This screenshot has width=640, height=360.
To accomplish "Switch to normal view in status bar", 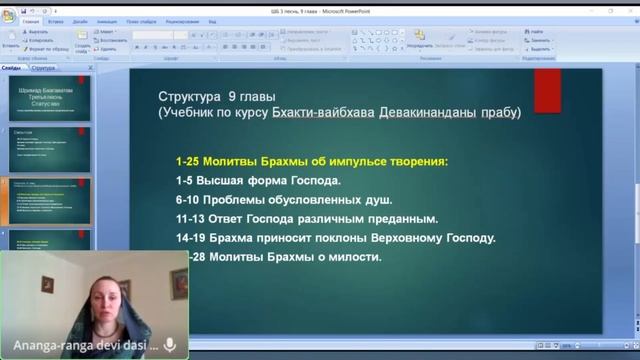I will tap(540, 346).
